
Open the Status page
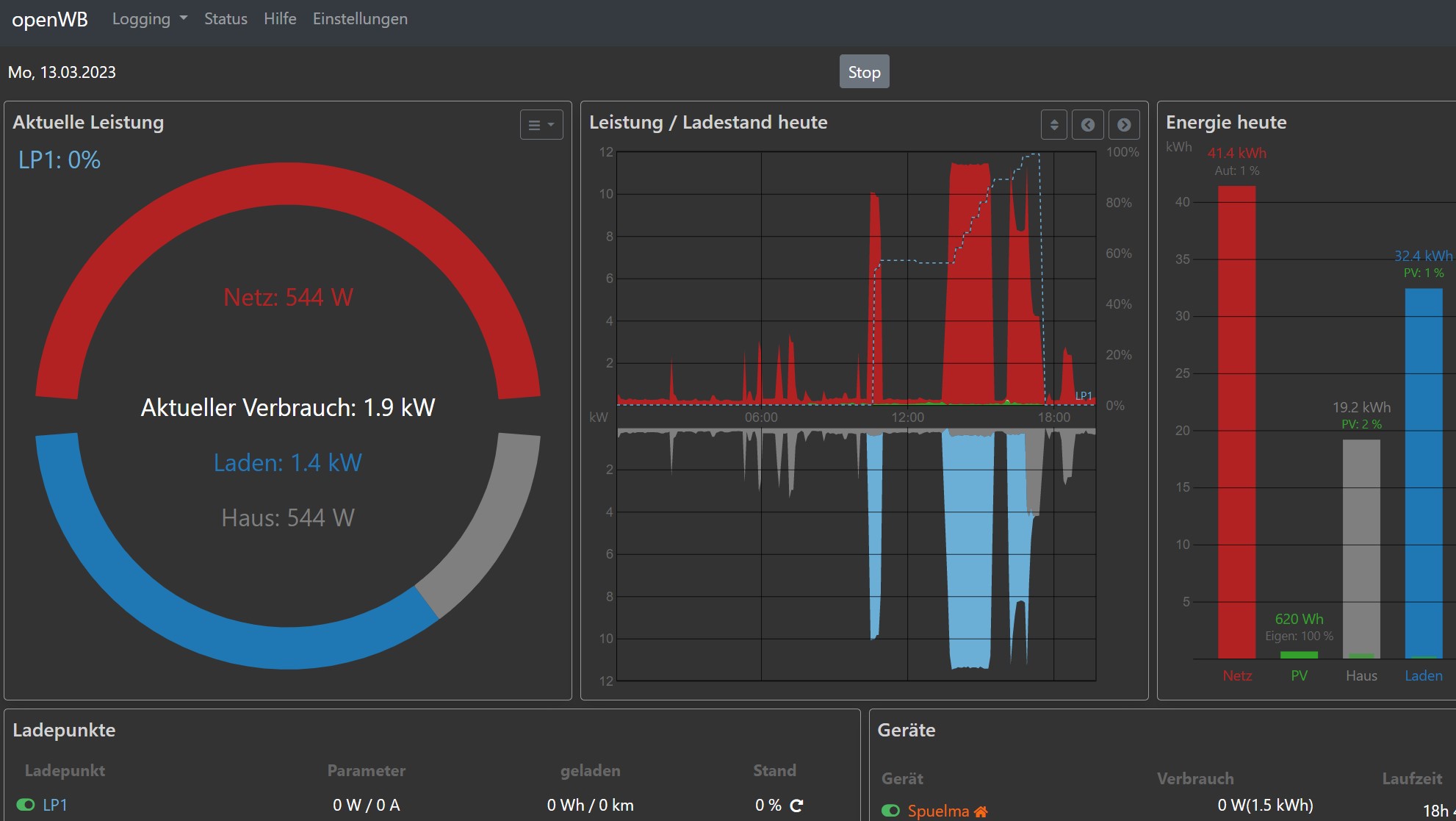[226, 19]
